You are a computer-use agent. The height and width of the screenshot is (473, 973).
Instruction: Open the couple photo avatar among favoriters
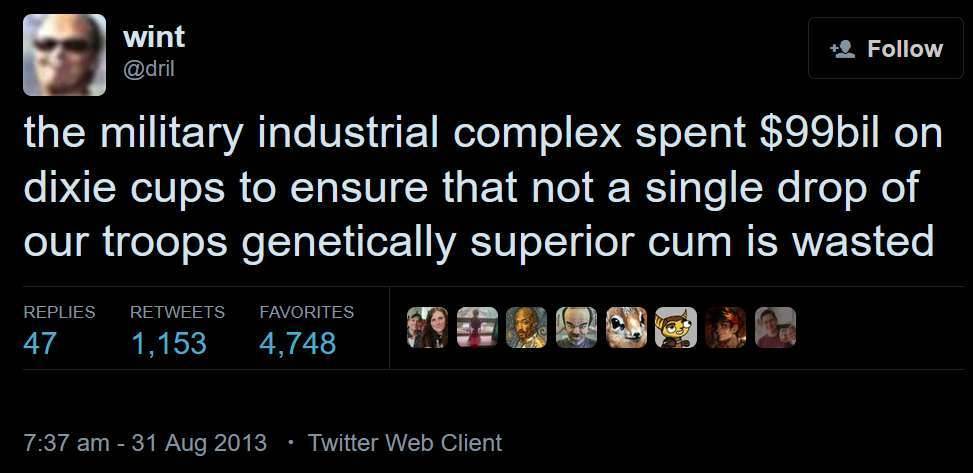pyautogui.click(x=427, y=327)
